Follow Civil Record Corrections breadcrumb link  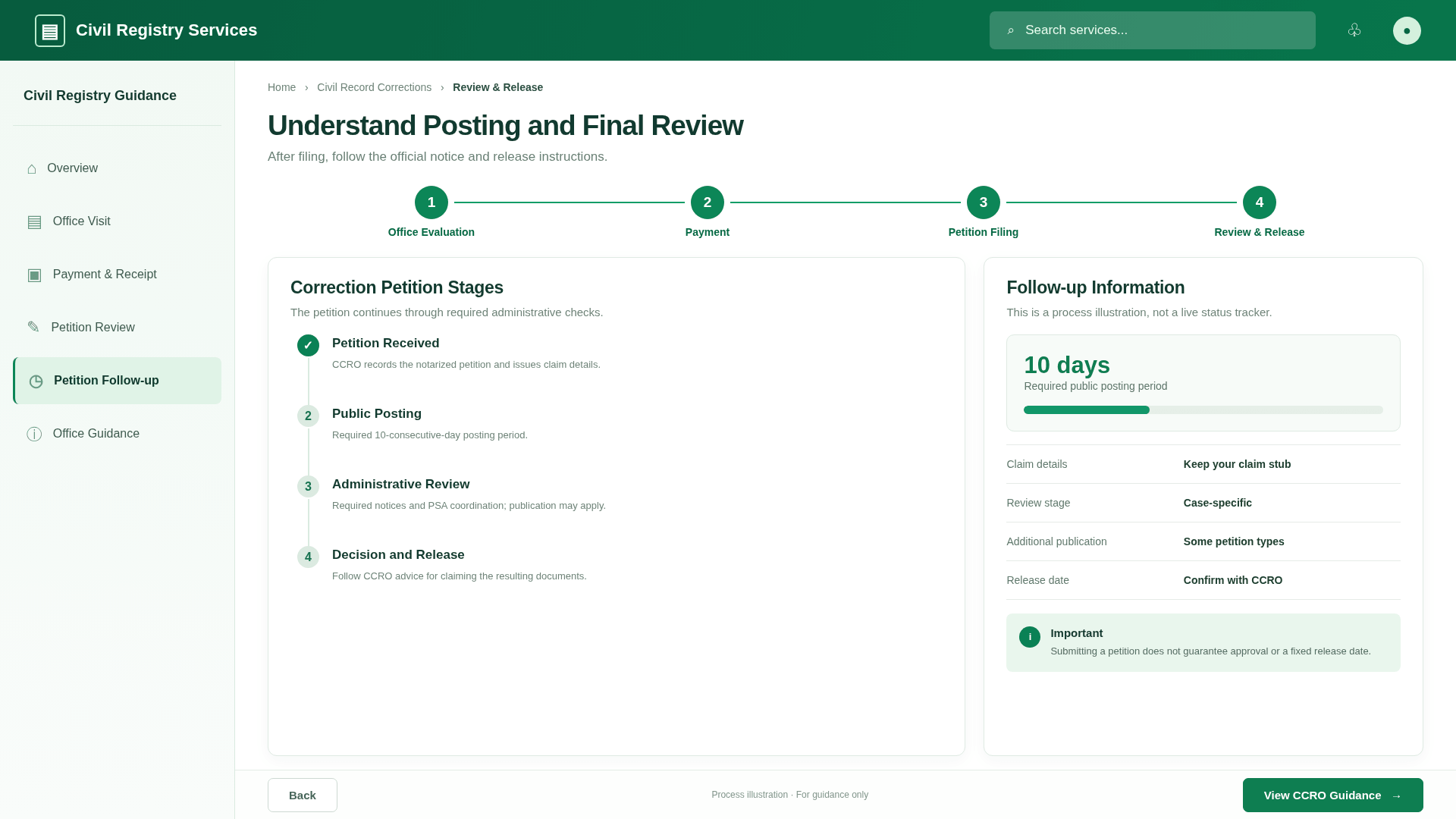(x=374, y=87)
